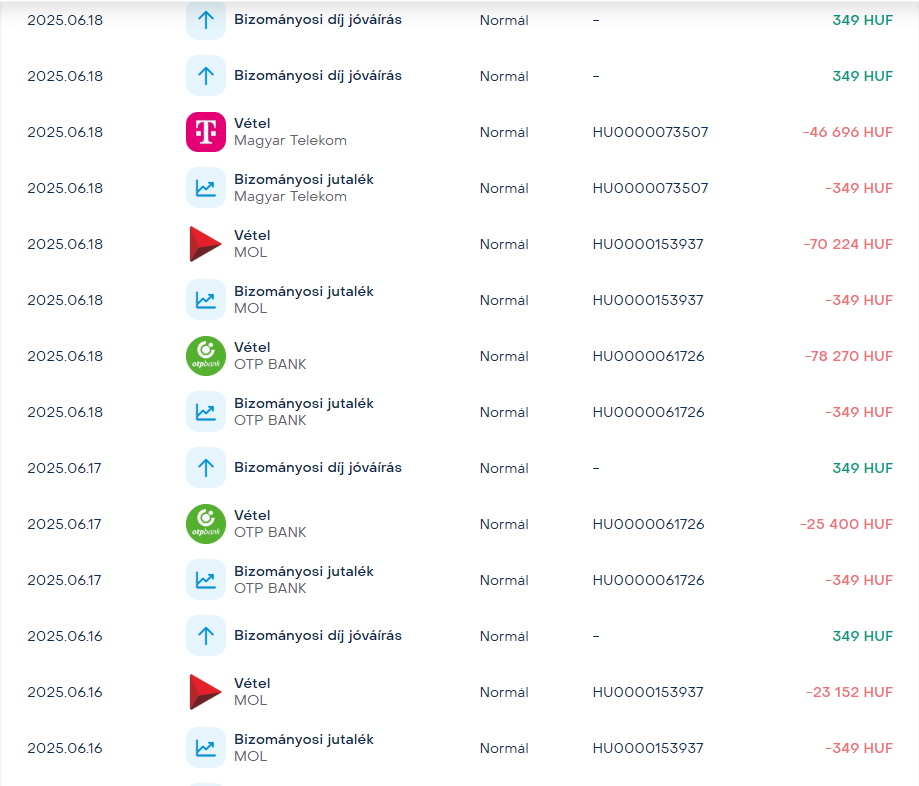Open the 2025.06.17 Bizományosi díj jóváírás entry
919x786 pixels.
coord(318,468)
